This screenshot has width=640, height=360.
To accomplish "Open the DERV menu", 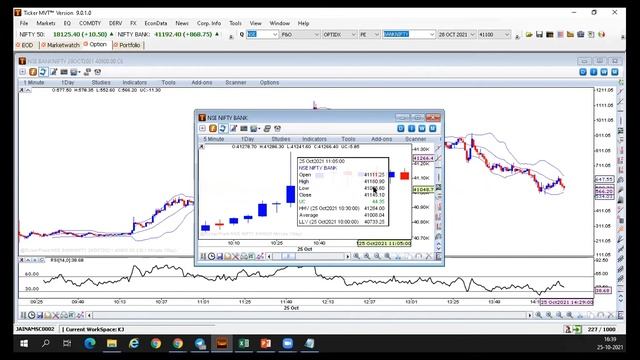I will click(x=115, y=23).
